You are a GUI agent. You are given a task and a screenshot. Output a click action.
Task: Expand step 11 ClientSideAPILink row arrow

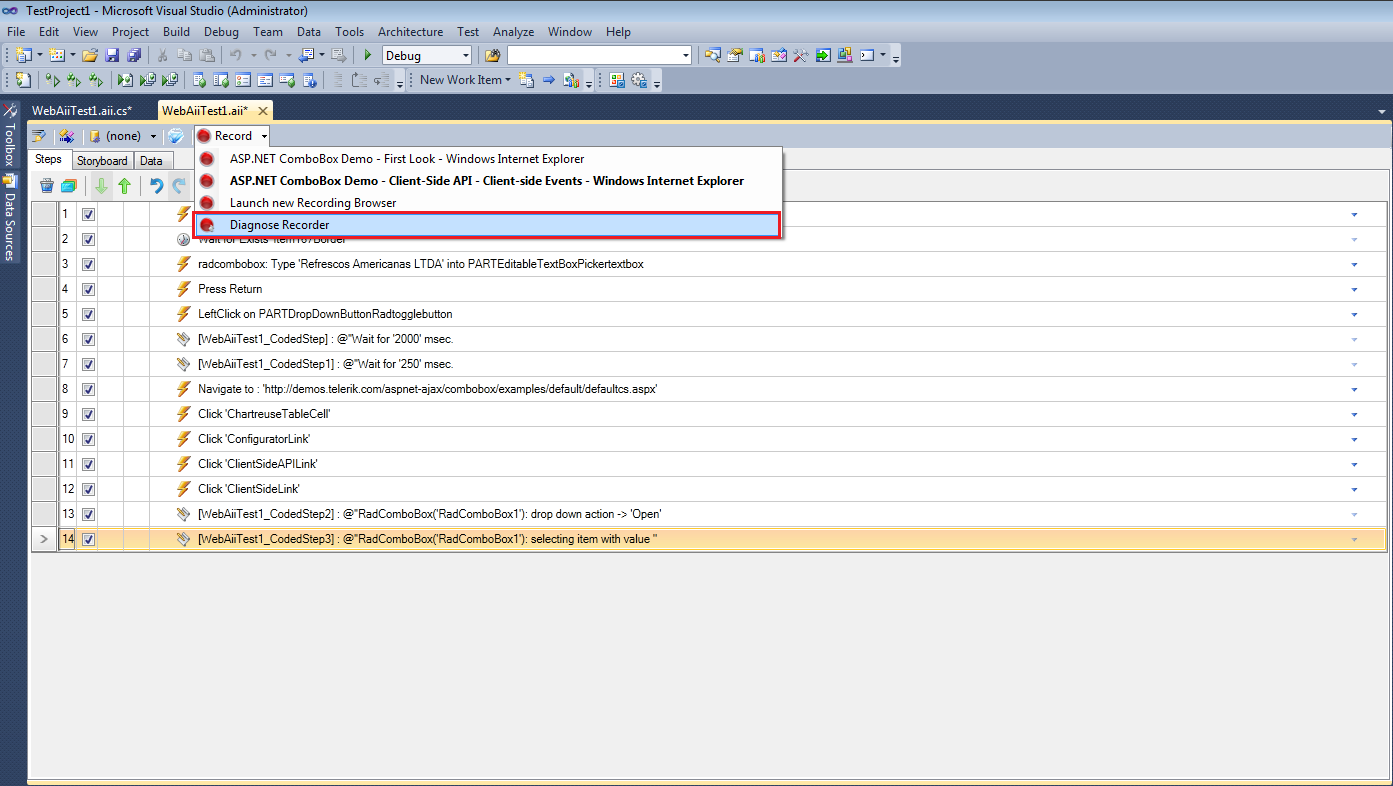(1355, 464)
